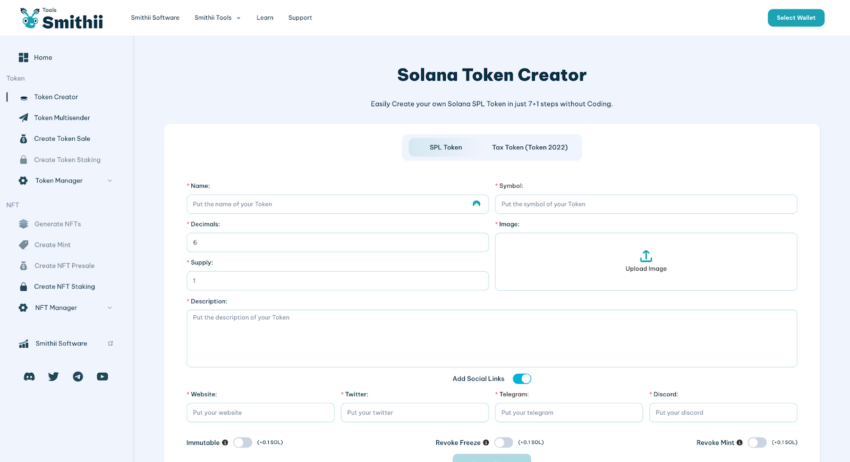Open the Telegram icon in sidebar
This screenshot has width=850, height=462.
(78, 376)
